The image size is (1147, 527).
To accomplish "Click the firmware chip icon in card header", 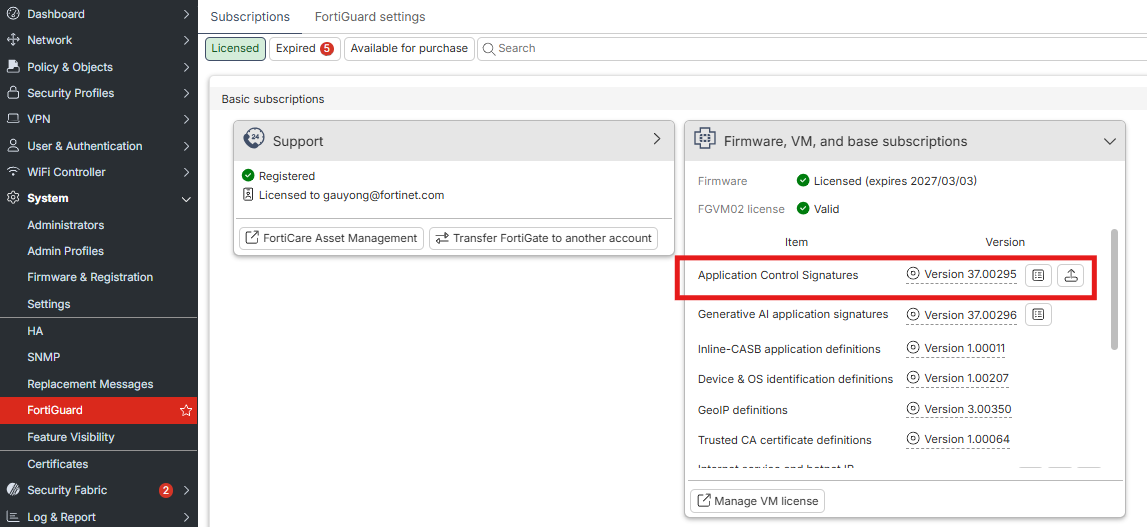I will pyautogui.click(x=704, y=139).
